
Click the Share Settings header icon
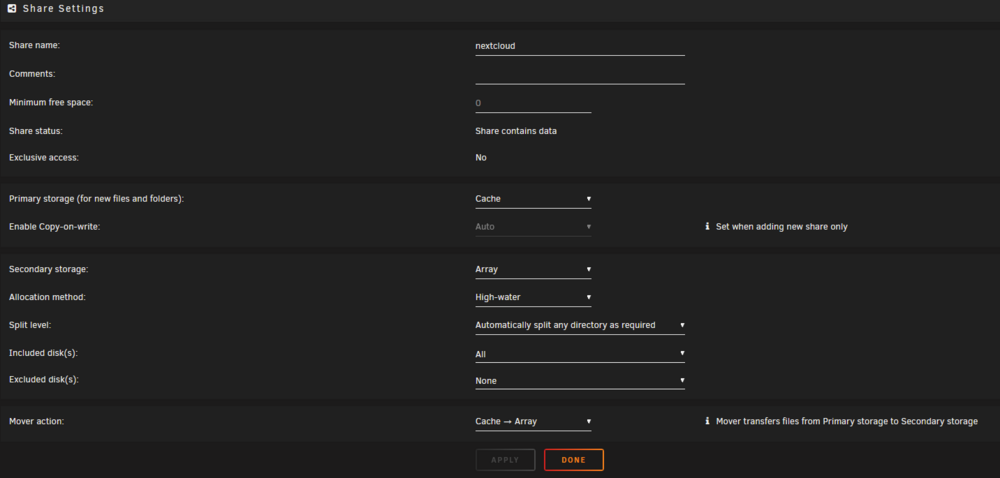coord(11,9)
